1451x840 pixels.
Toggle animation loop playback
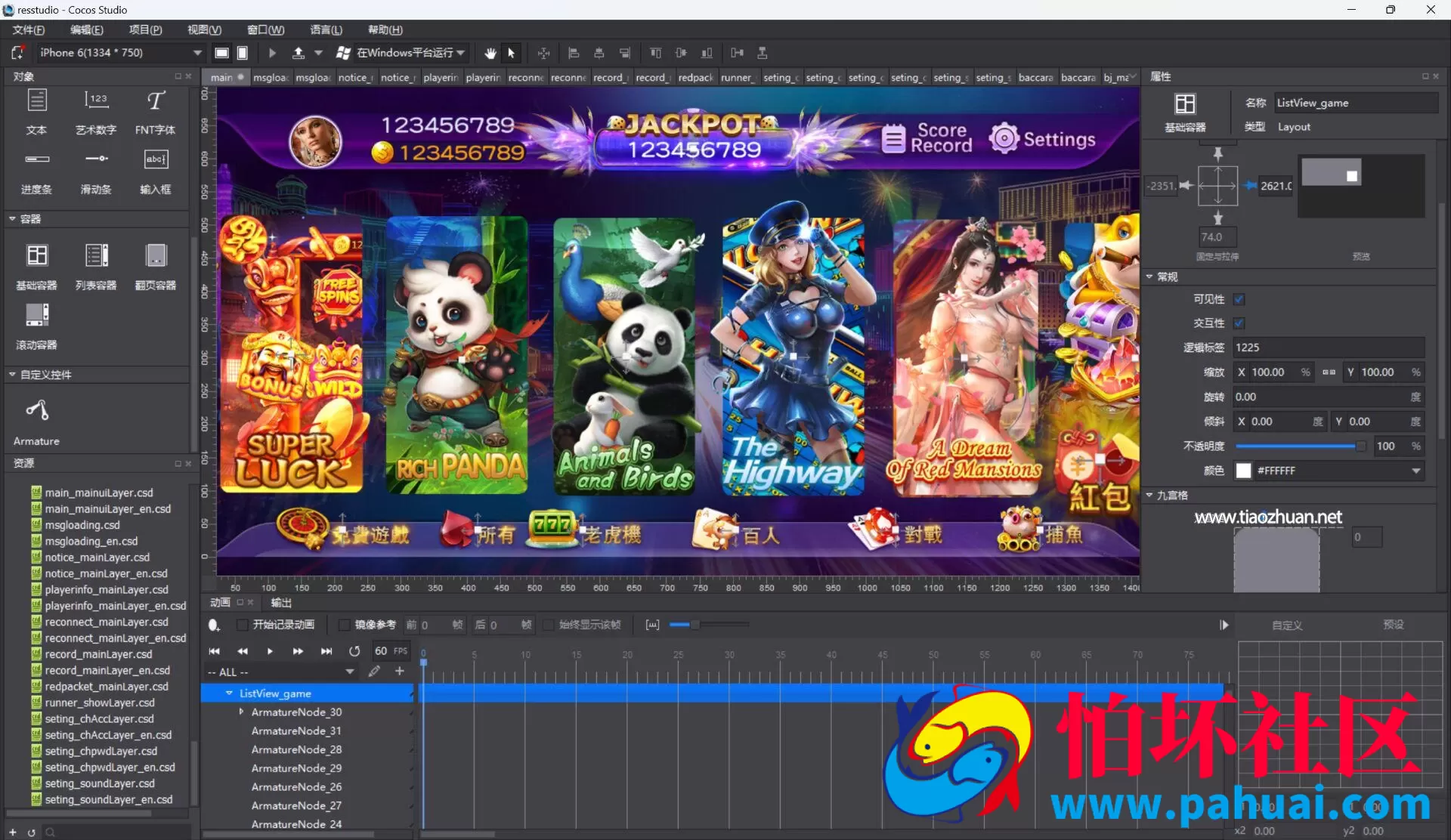pyautogui.click(x=354, y=651)
